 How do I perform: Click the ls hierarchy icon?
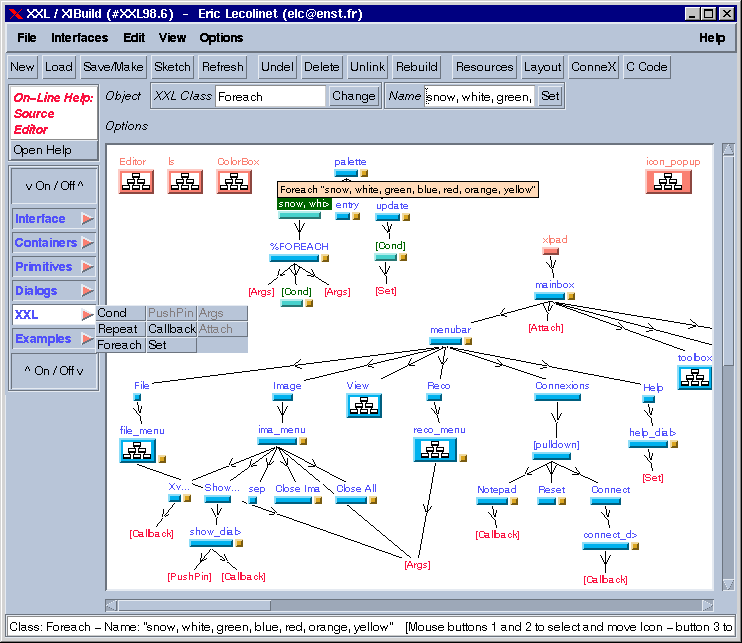click(x=185, y=182)
